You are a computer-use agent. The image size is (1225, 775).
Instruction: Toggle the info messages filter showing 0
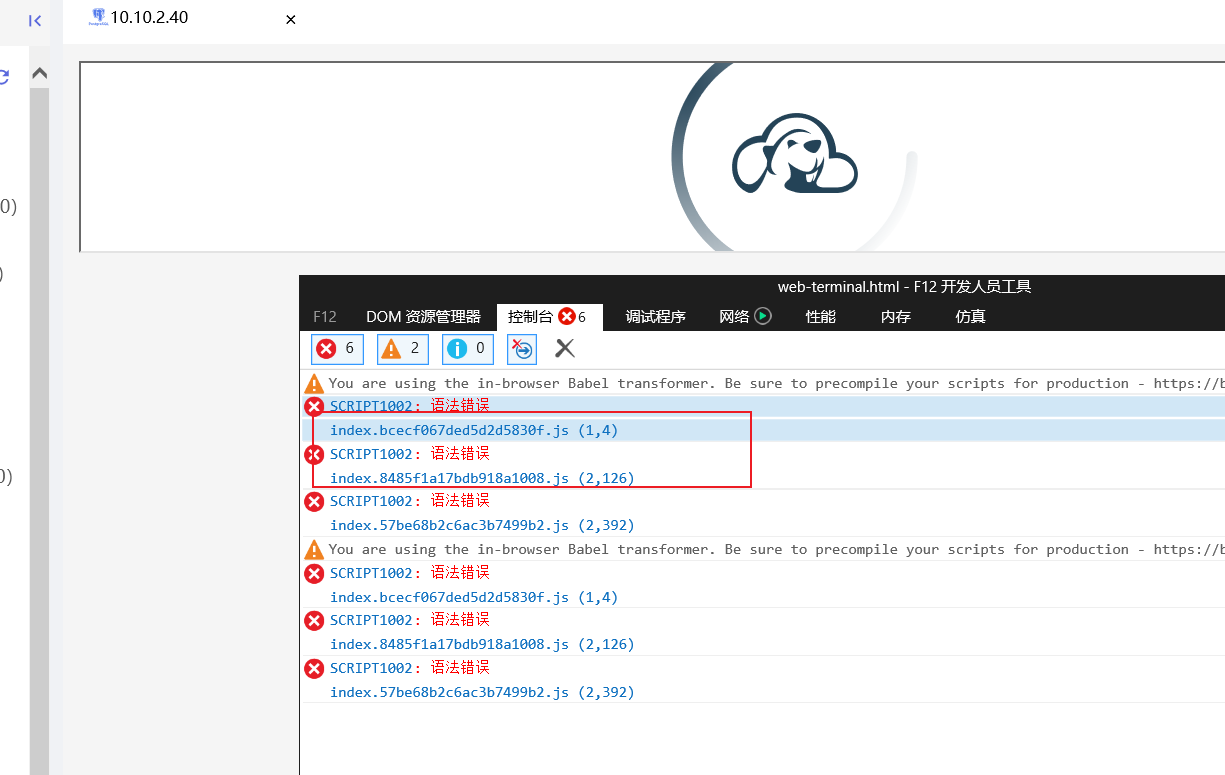click(x=468, y=348)
